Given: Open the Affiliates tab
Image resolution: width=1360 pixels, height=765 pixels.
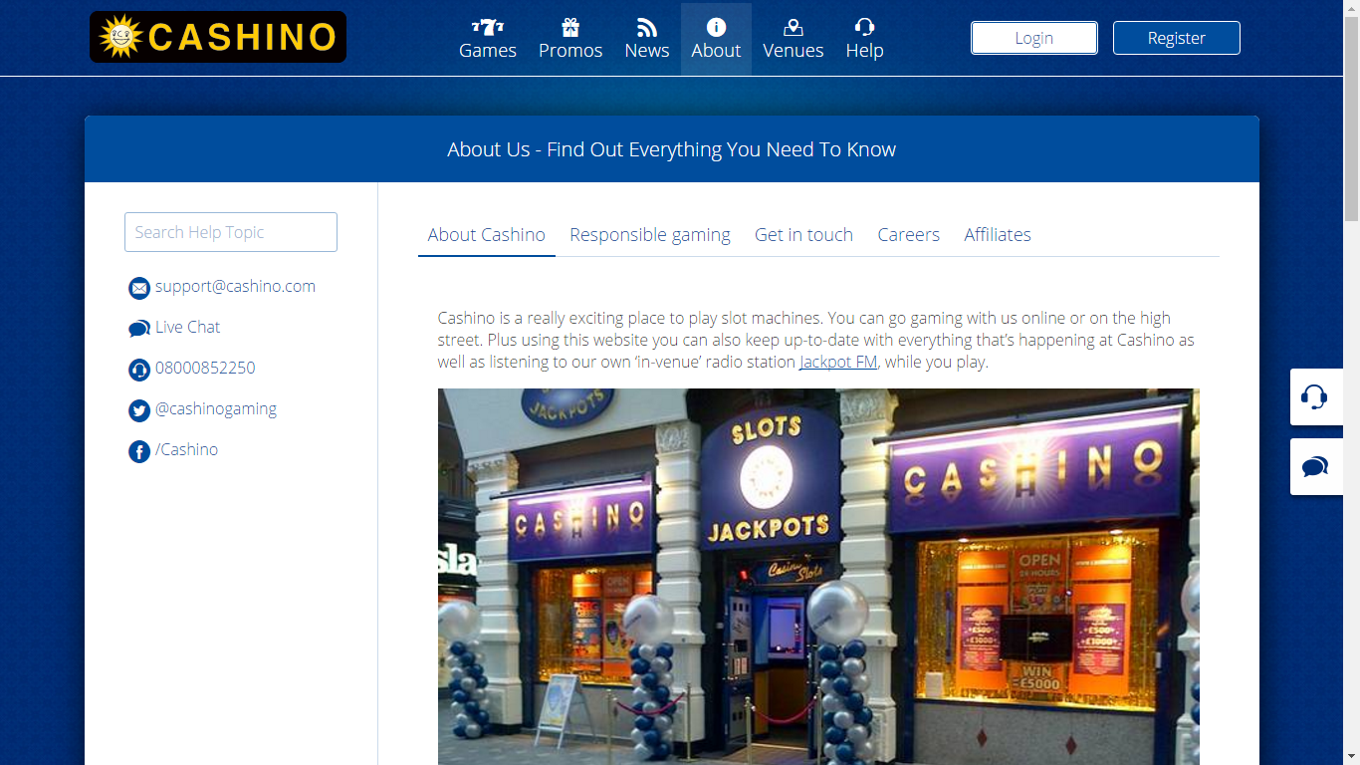Looking at the screenshot, I should tap(997, 235).
